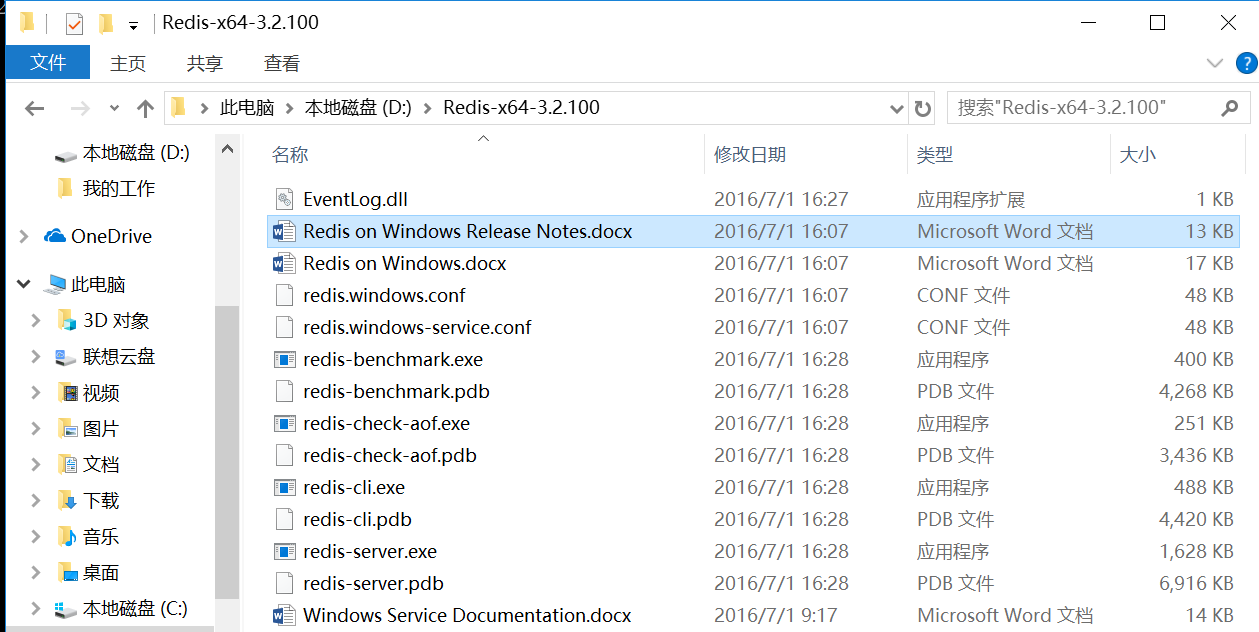Go back using the left arrow
1259x632 pixels.
[x=35, y=108]
